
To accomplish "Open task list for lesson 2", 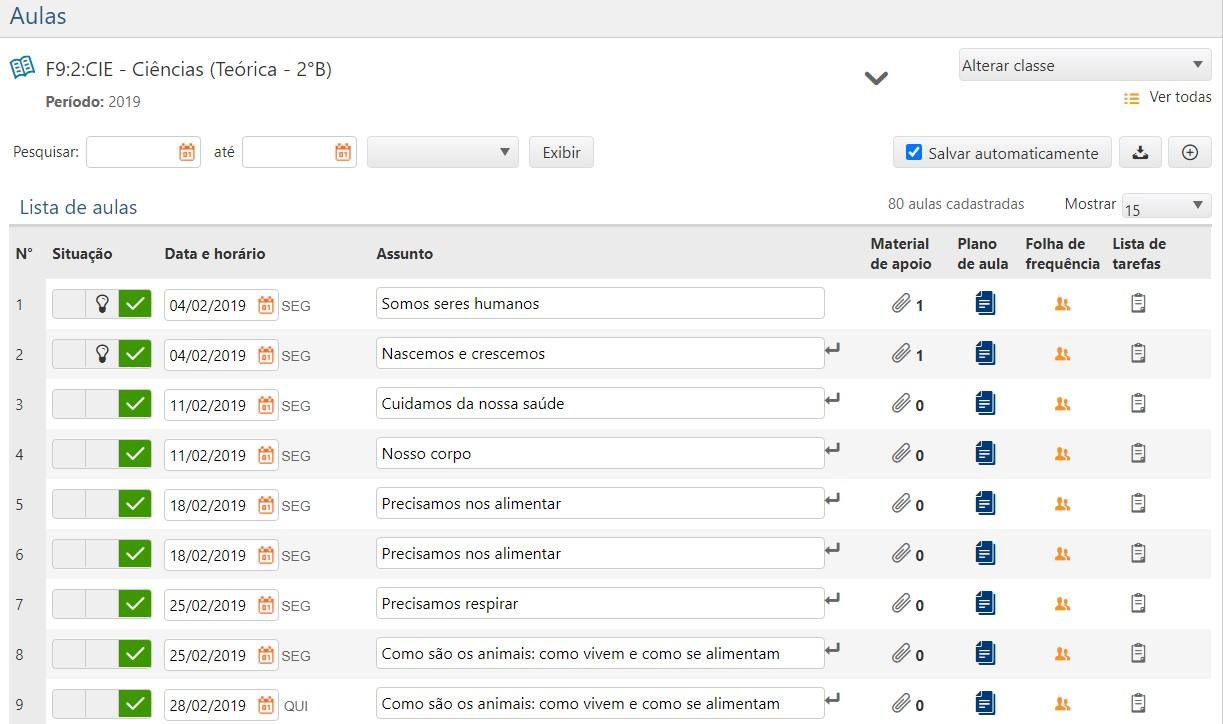I will click(x=1138, y=353).
